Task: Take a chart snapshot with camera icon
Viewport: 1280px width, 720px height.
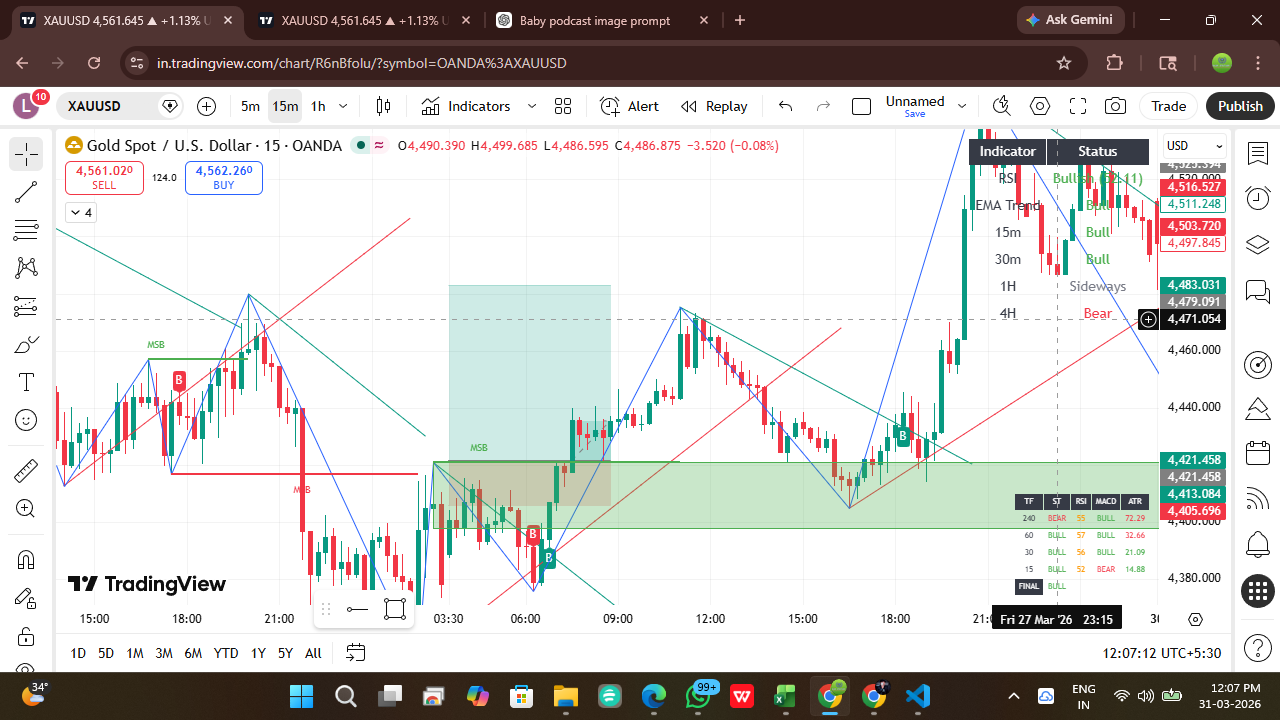Action: 1115,106
